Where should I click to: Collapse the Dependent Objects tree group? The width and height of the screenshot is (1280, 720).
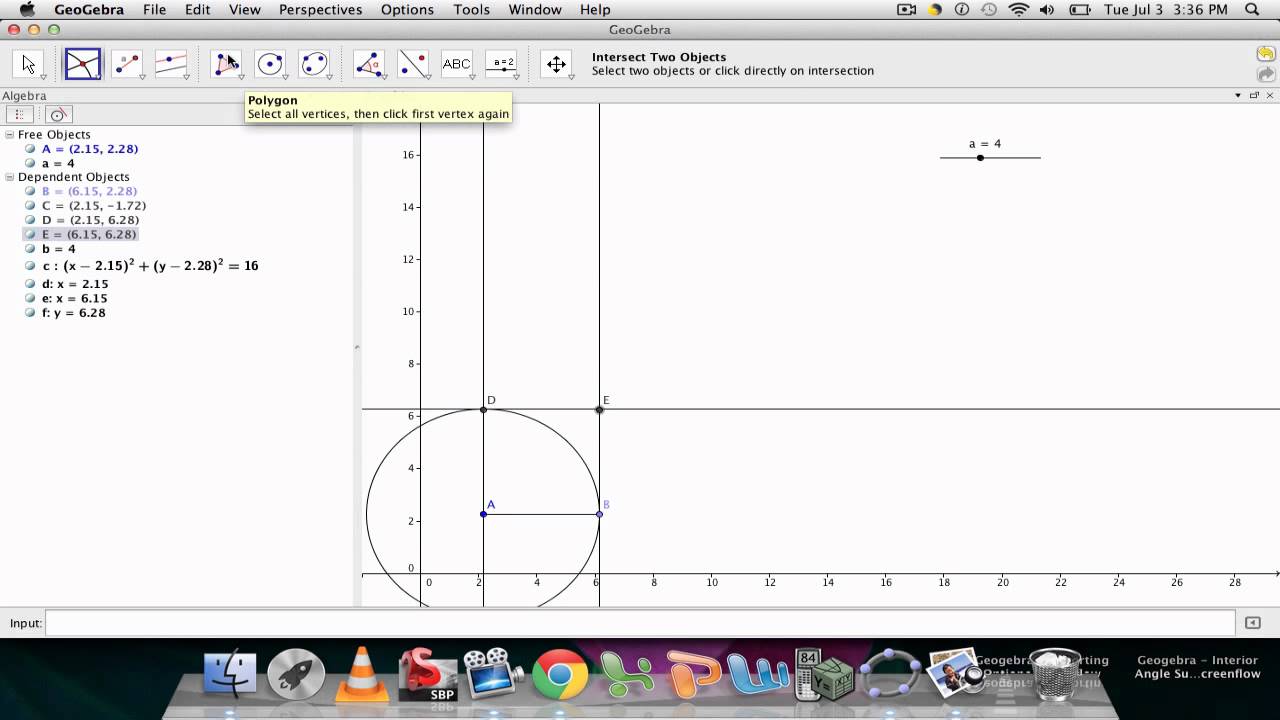pos(10,177)
